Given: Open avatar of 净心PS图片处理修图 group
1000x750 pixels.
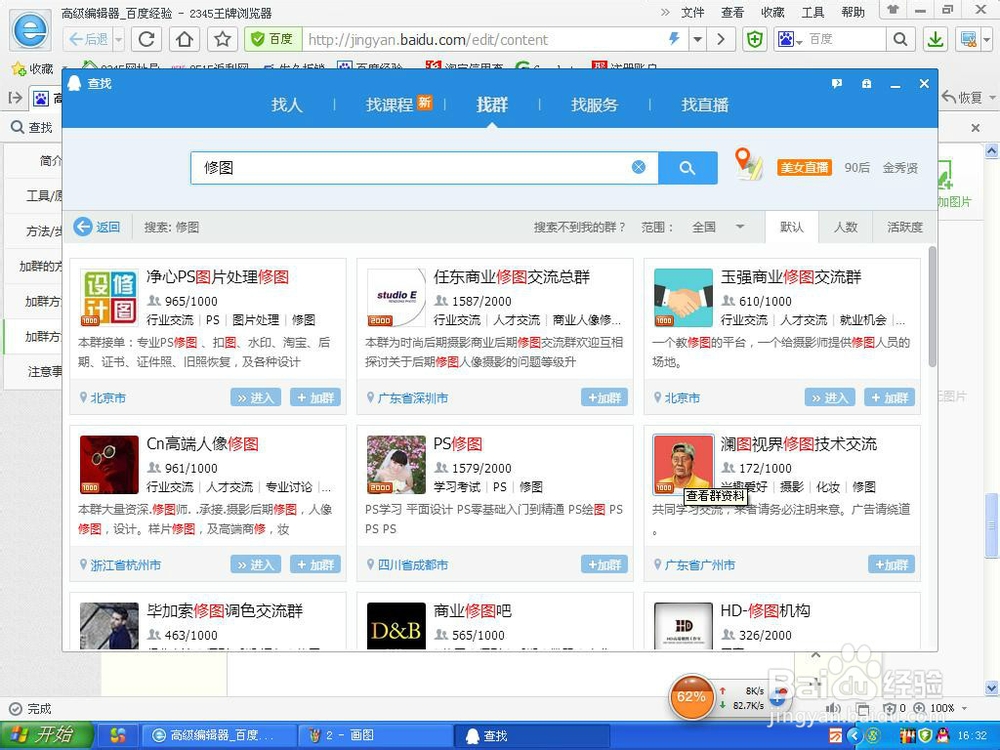Looking at the screenshot, I should pos(109,297).
